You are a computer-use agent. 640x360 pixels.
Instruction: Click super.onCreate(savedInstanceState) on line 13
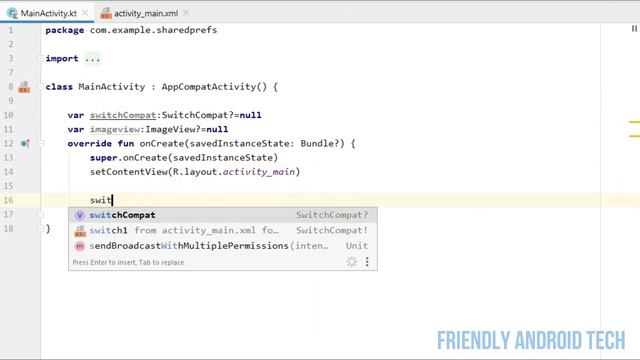coord(184,158)
